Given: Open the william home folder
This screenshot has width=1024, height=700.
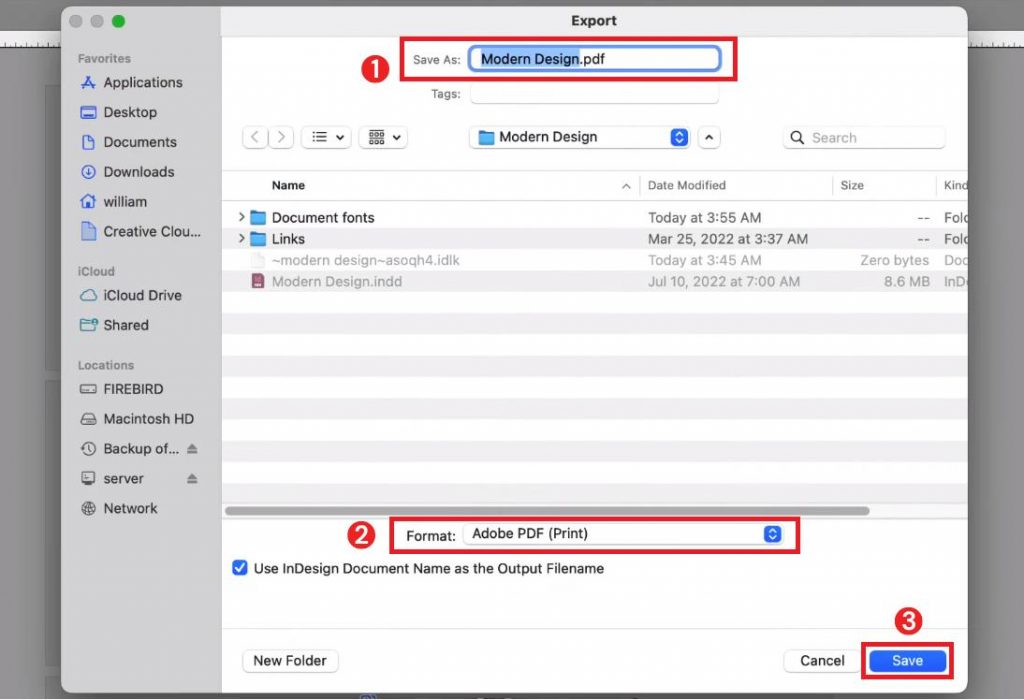Looking at the screenshot, I should (126, 201).
